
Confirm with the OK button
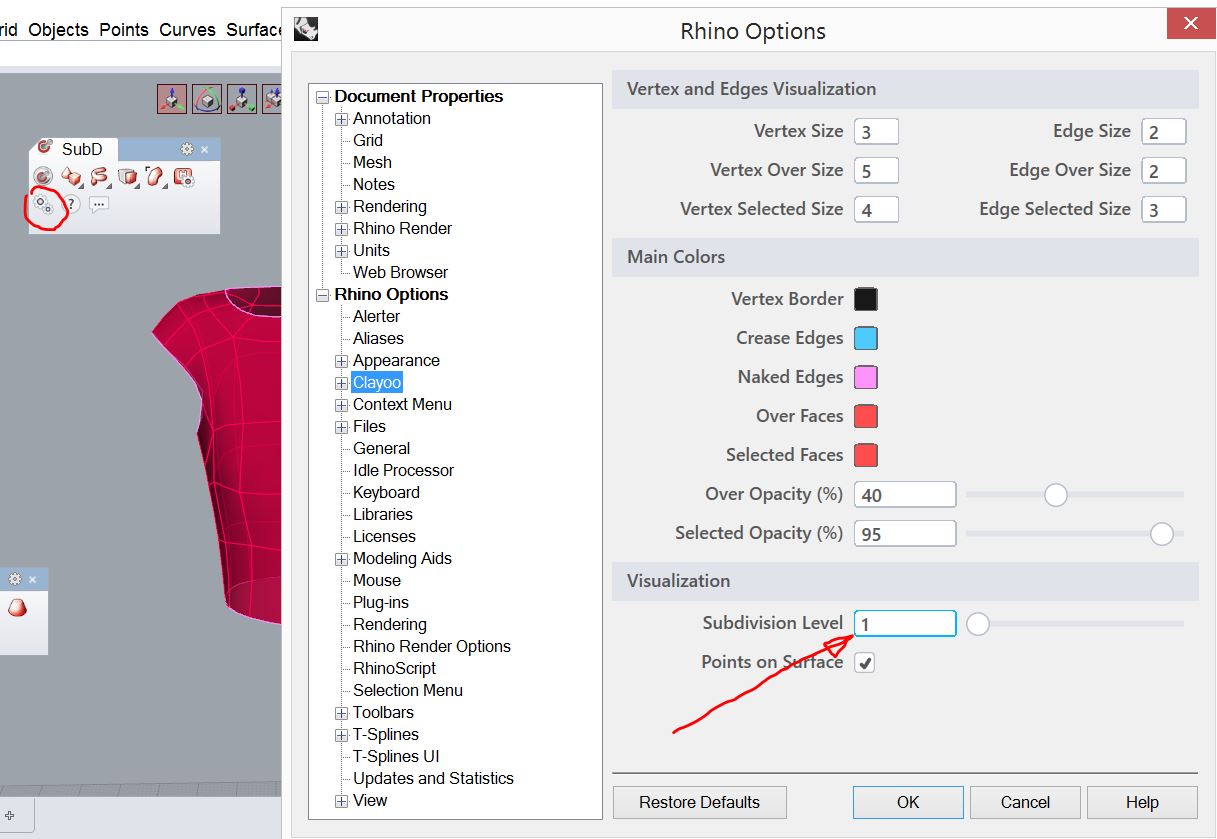[x=908, y=802]
